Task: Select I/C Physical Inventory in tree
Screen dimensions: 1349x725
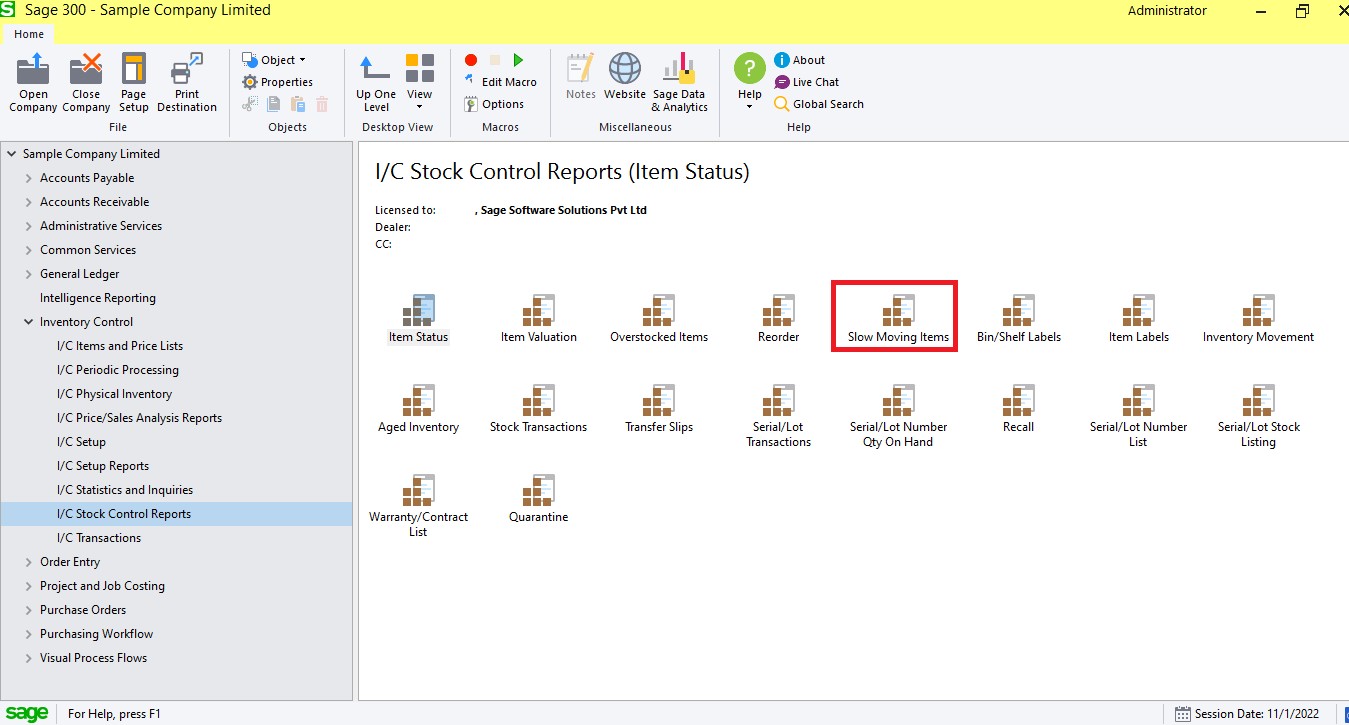Action: point(115,394)
